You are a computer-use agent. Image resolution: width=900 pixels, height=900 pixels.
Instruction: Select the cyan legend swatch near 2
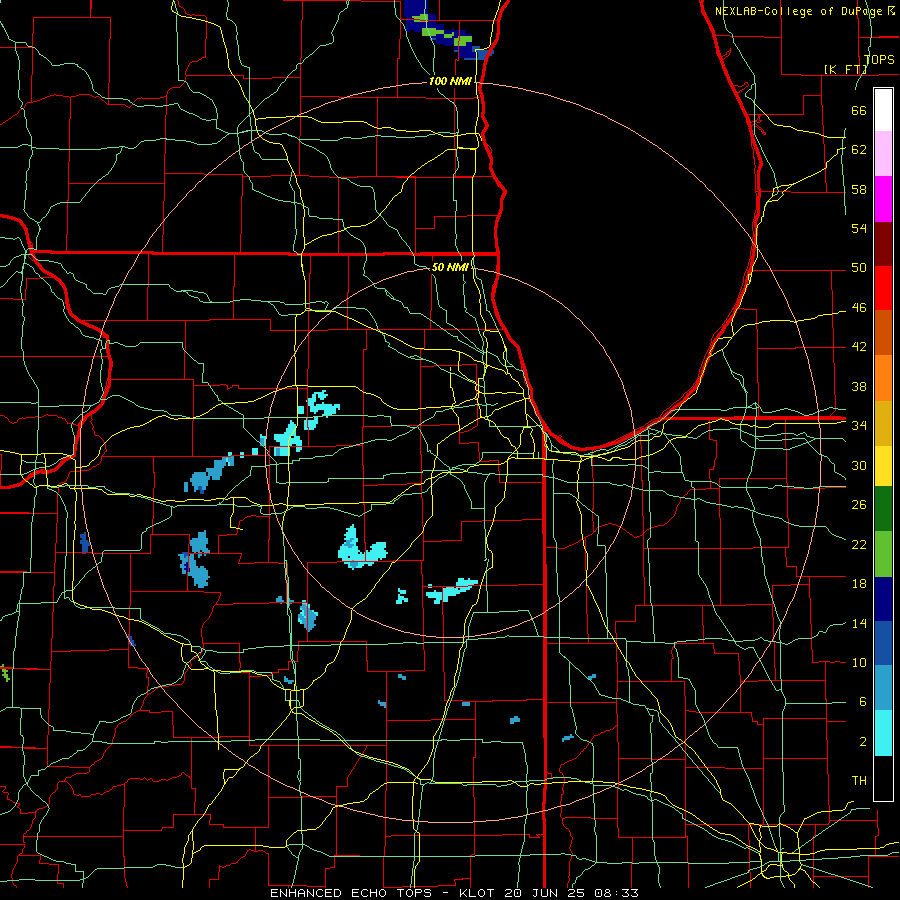[883, 733]
